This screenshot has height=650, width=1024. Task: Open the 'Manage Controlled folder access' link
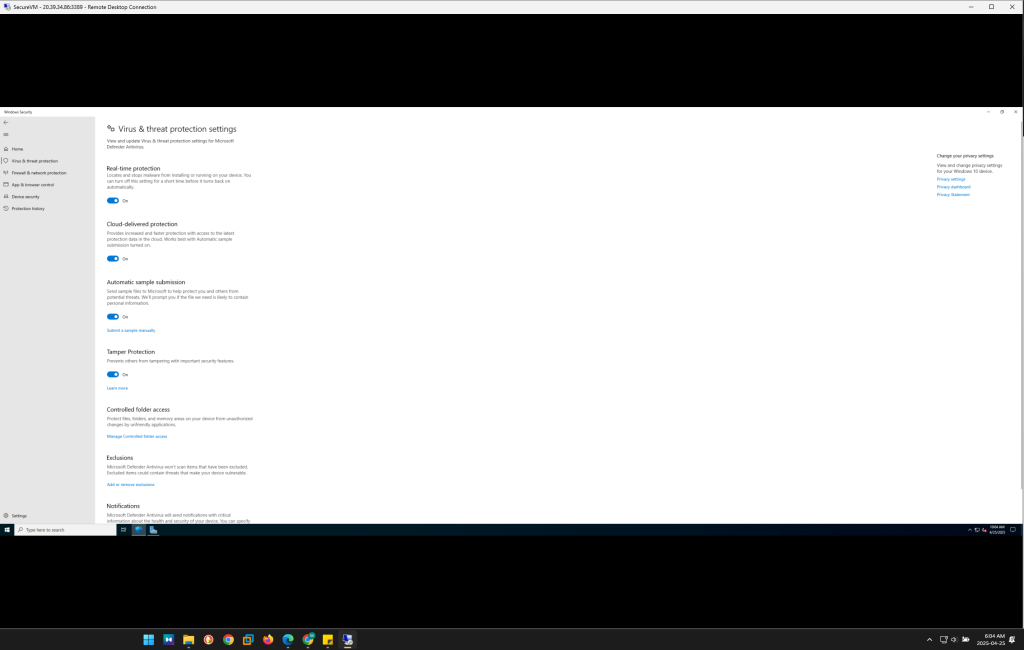[137, 436]
